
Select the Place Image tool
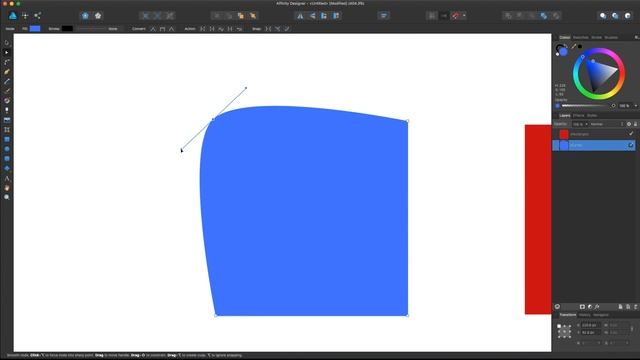tap(7, 120)
